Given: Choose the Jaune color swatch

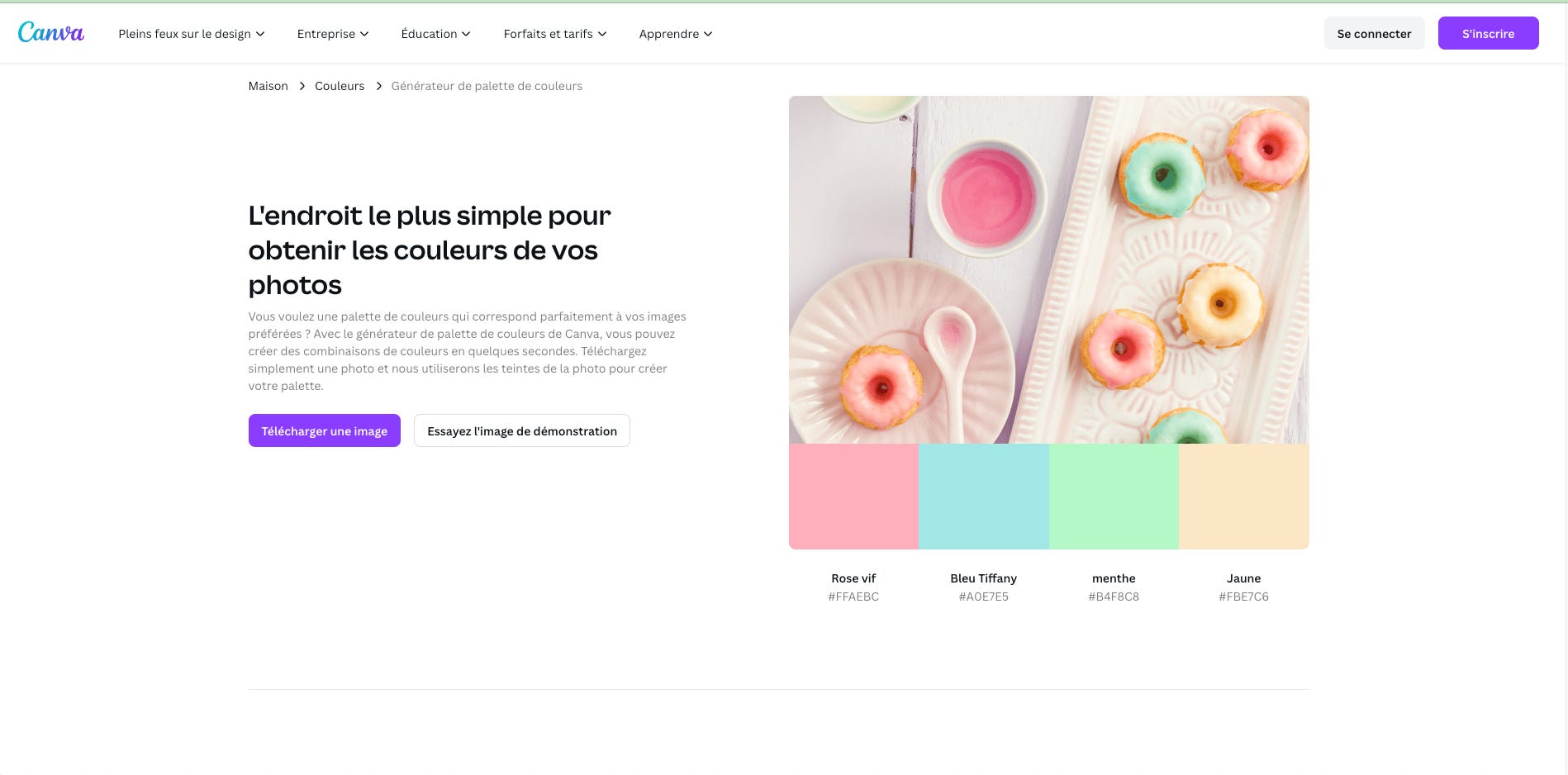Looking at the screenshot, I should click(1244, 497).
